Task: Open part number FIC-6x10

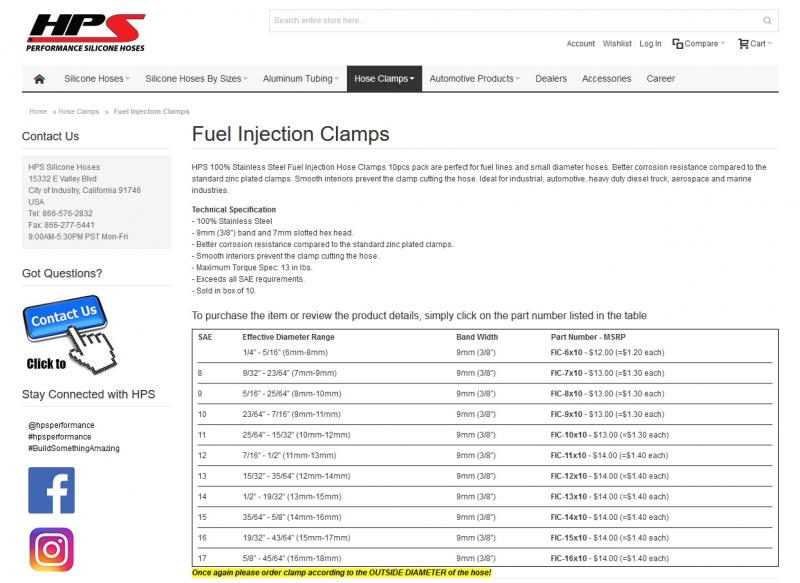Action: 566,352
